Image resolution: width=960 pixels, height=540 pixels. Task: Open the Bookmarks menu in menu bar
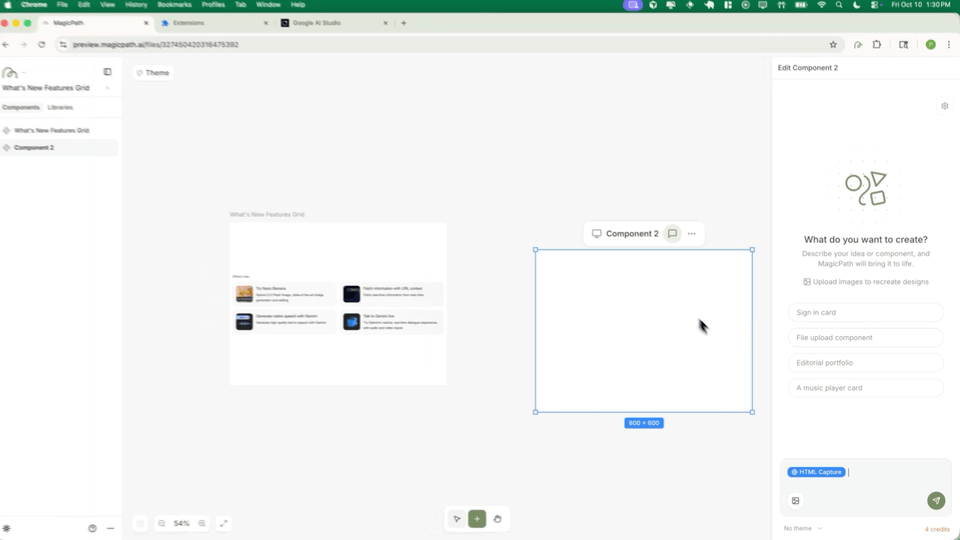[x=174, y=5]
